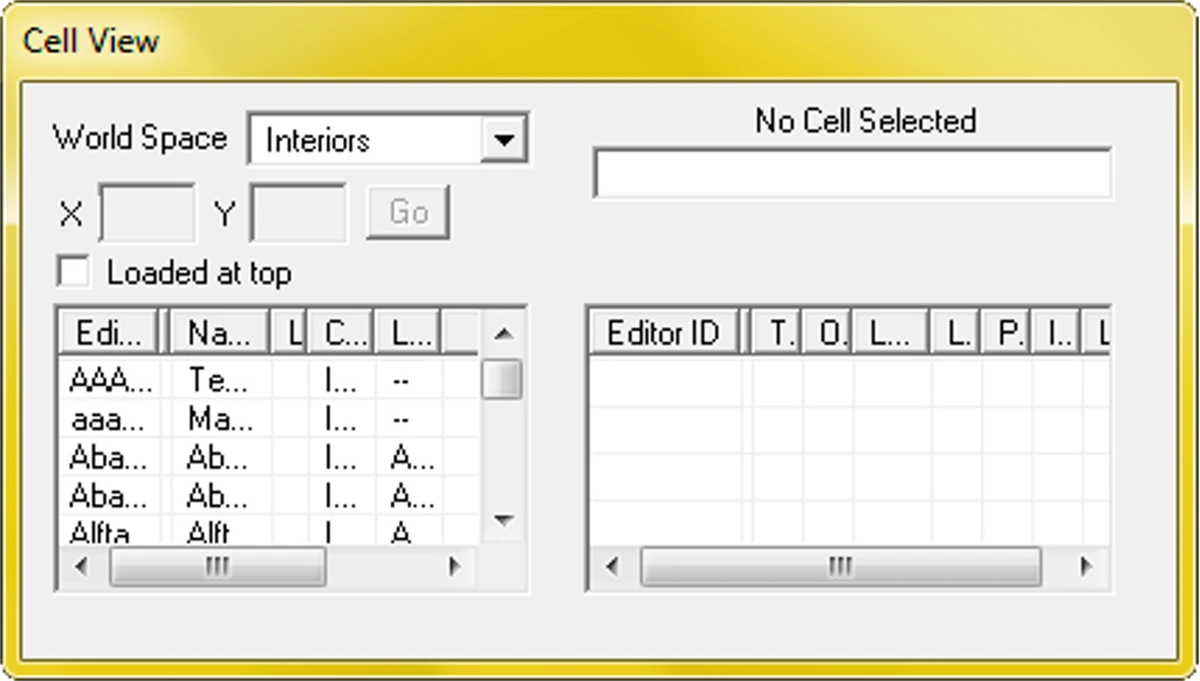Toggle the Loaded at top checkbox
This screenshot has width=1200, height=681.
tap(74, 272)
